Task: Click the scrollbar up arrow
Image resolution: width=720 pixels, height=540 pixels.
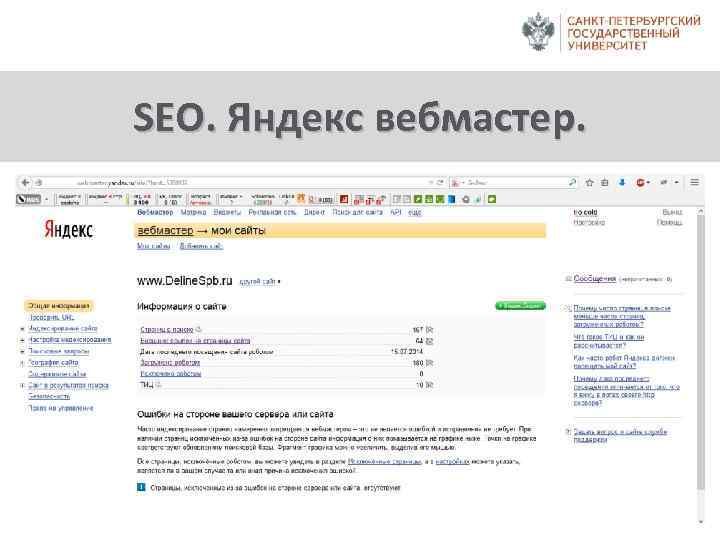Action: pyautogui.click(x=700, y=212)
